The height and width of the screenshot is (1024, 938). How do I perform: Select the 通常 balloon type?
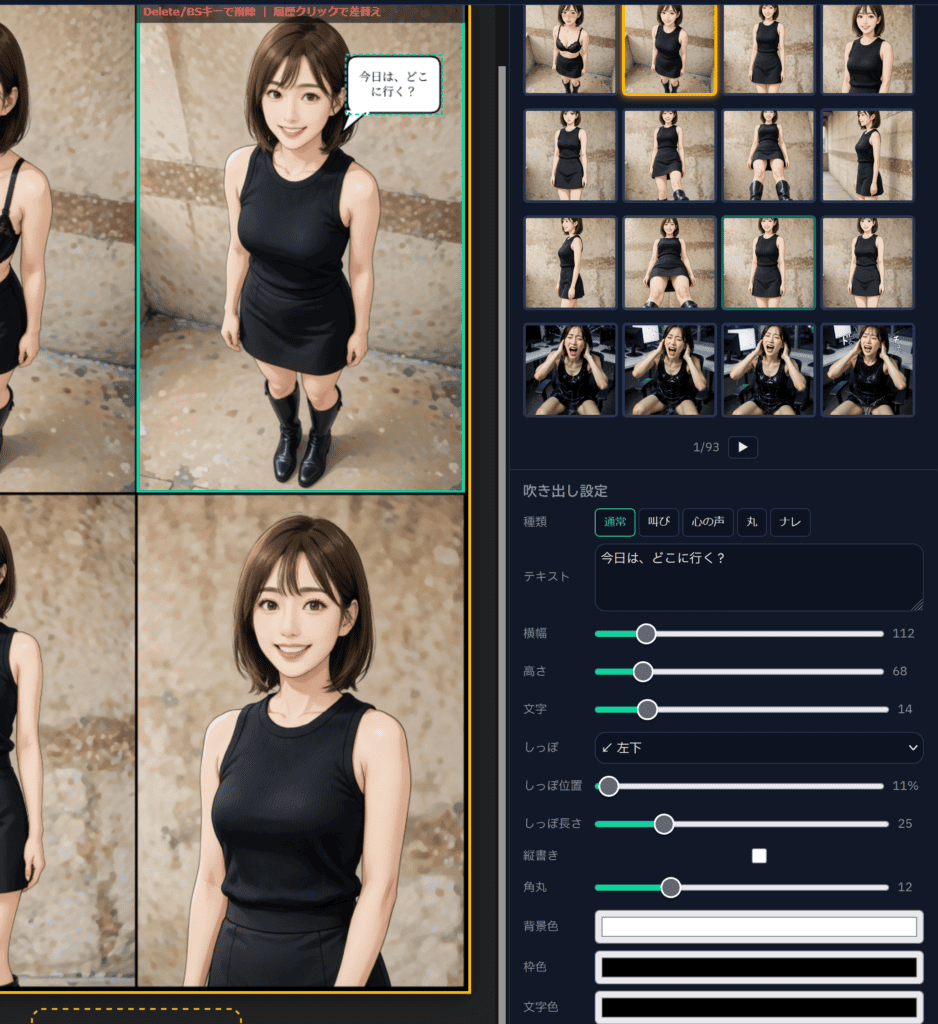point(615,522)
